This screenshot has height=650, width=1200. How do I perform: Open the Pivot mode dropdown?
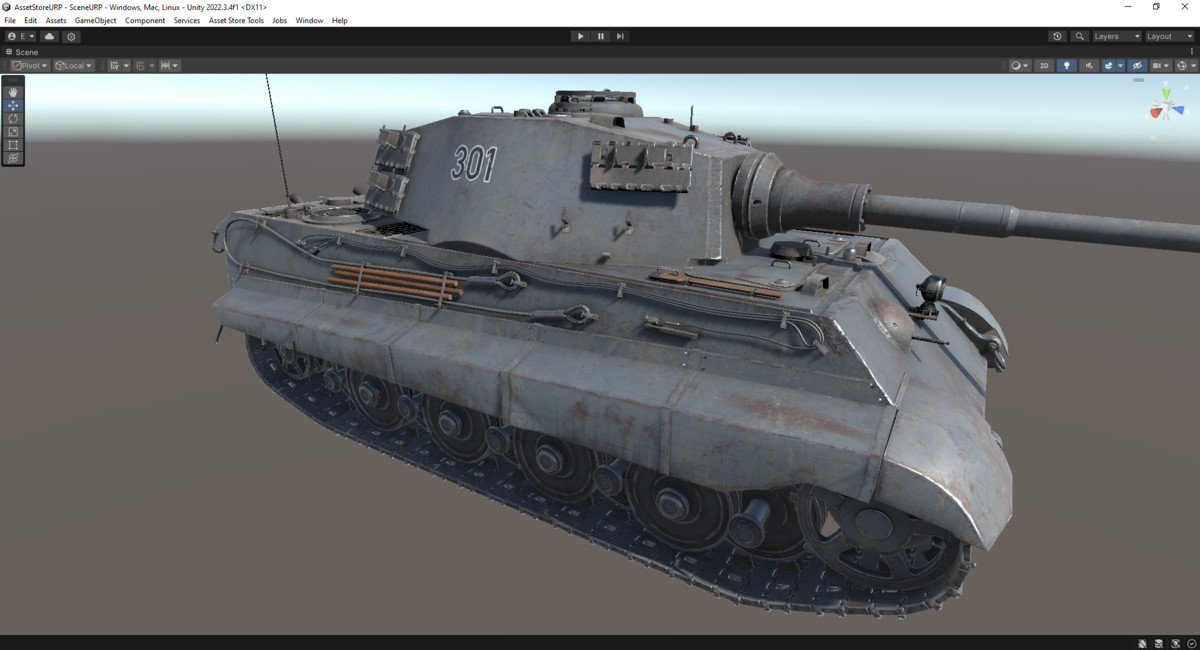(x=29, y=65)
